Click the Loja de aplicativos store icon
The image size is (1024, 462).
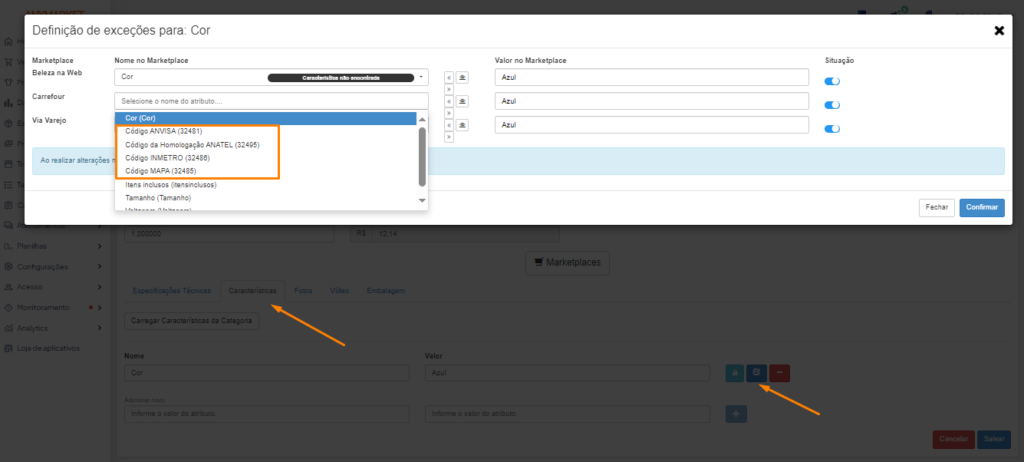click(8, 348)
